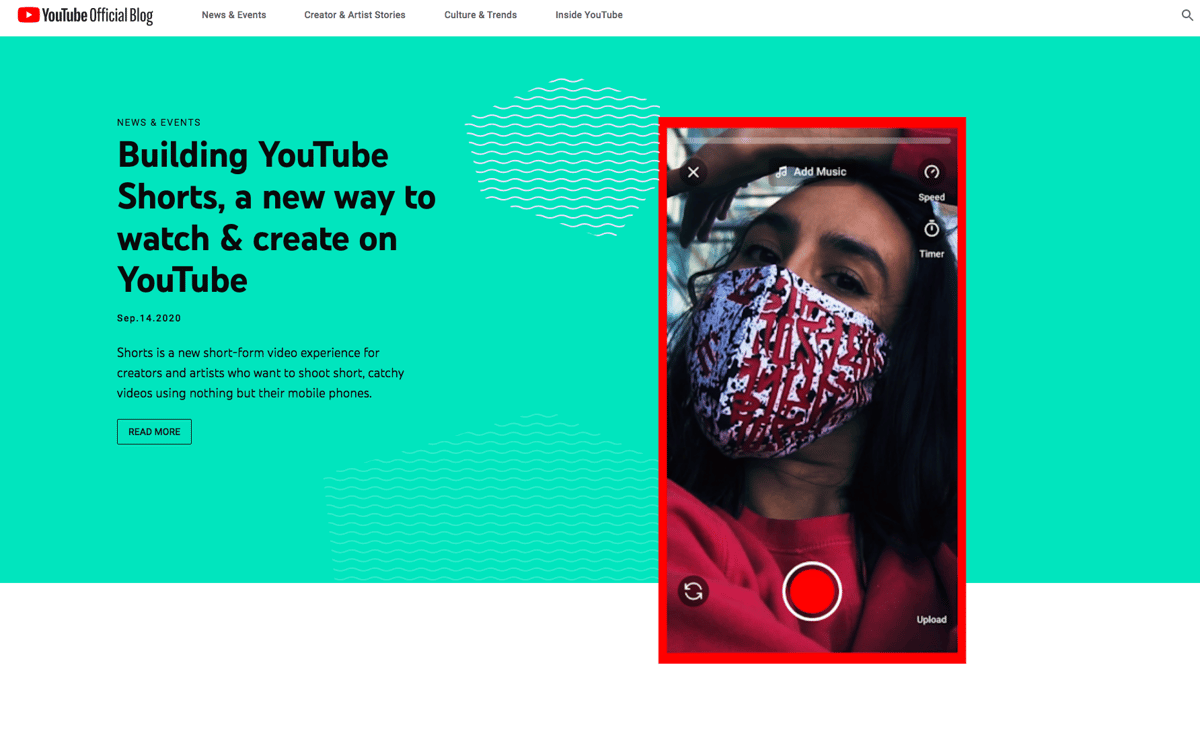
Task: Flip camera using the rotate icon
Action: pyautogui.click(x=693, y=591)
